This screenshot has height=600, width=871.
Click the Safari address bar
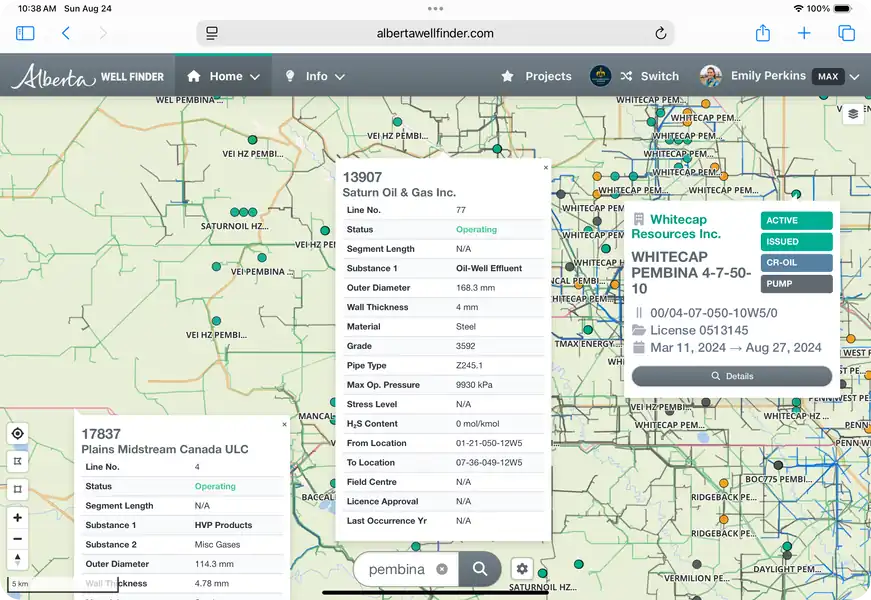(435, 33)
